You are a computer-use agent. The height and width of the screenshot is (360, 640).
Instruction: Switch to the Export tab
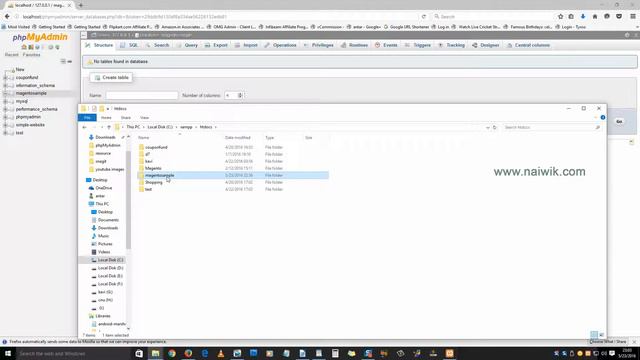(216, 45)
